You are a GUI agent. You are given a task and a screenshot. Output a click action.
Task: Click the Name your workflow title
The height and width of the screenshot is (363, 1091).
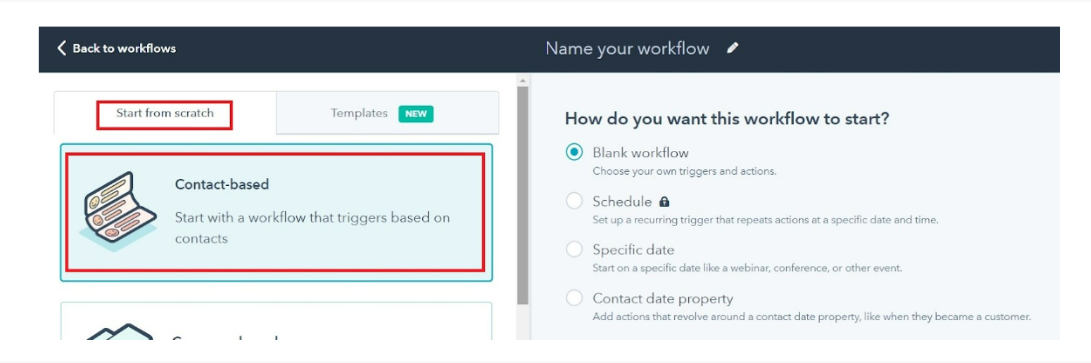pyautogui.click(x=627, y=48)
